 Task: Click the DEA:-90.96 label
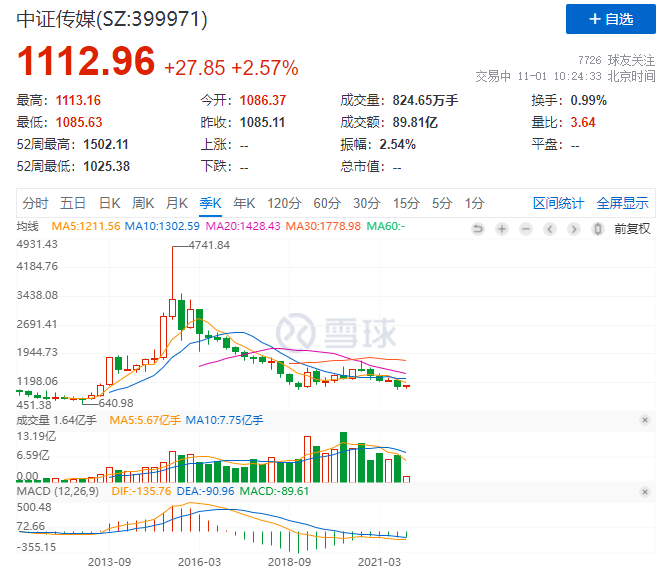[205, 491]
